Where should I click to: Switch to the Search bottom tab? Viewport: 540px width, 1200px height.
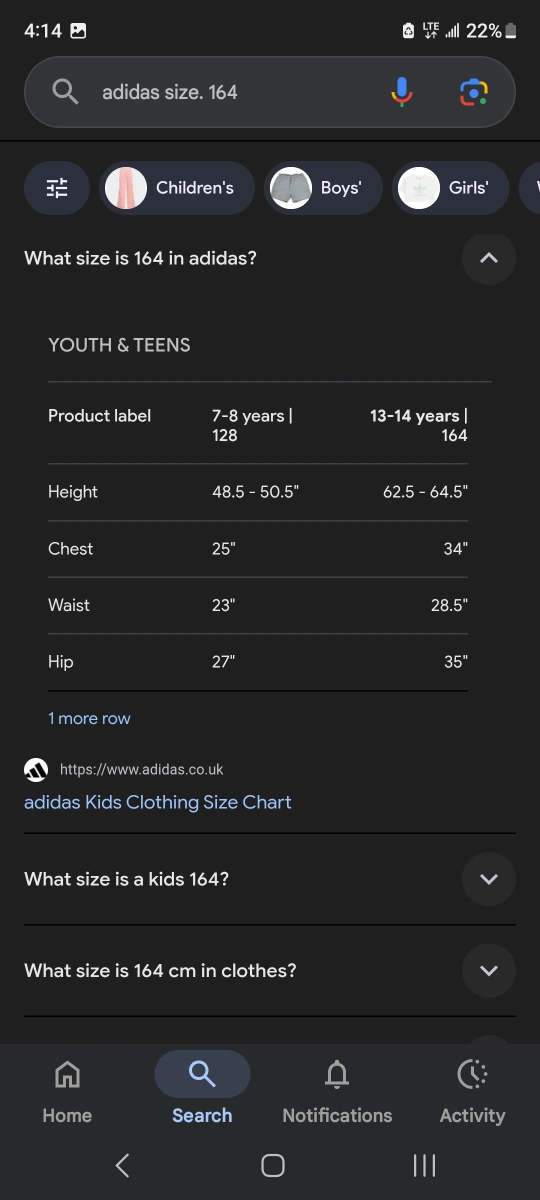click(202, 1088)
